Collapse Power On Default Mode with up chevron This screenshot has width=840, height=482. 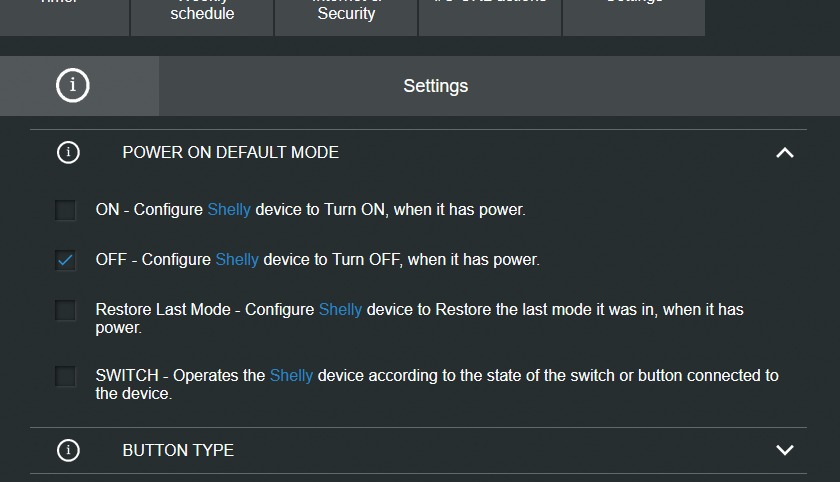click(785, 153)
